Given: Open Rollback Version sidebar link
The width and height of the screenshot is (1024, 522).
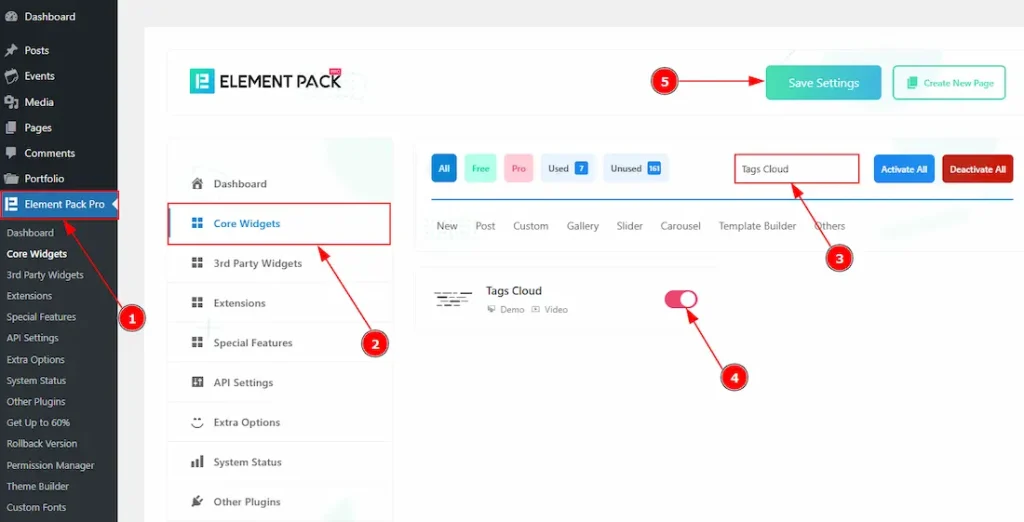Looking at the screenshot, I should click(42, 444).
